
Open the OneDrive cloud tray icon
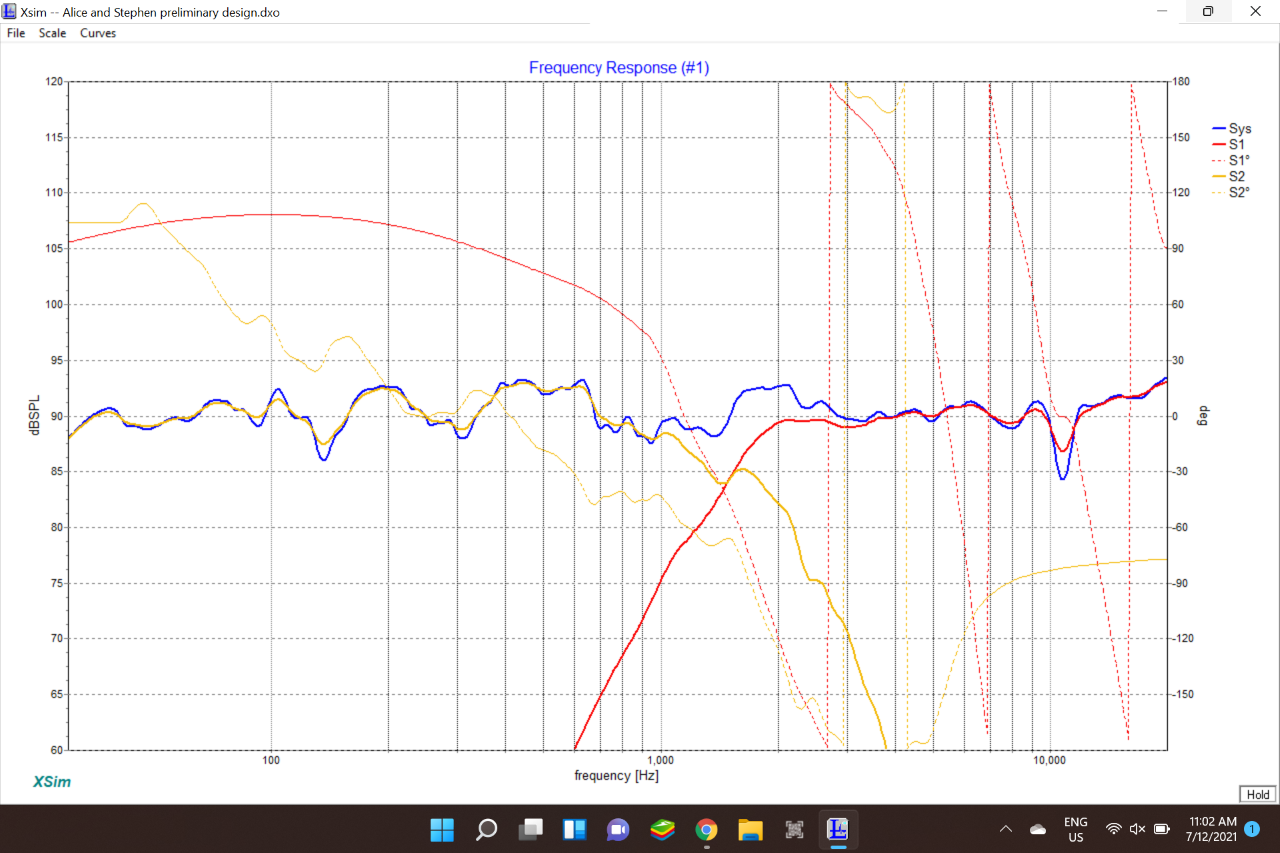coord(1038,829)
